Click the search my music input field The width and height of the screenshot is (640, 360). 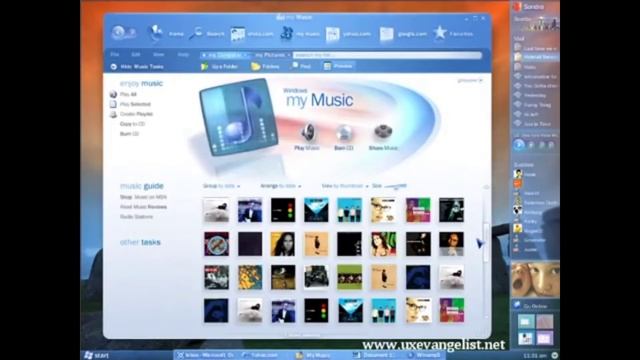[x=387, y=55]
